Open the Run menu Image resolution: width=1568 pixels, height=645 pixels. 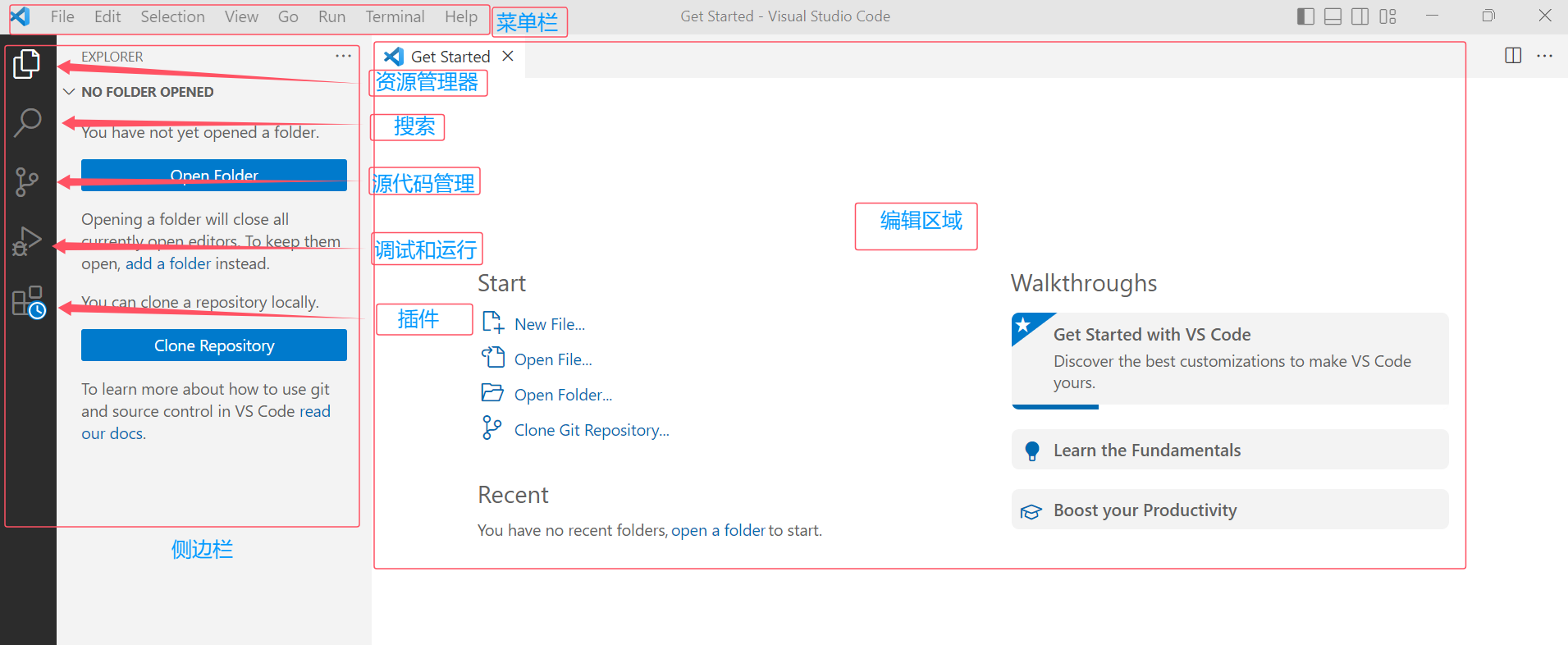click(x=331, y=16)
